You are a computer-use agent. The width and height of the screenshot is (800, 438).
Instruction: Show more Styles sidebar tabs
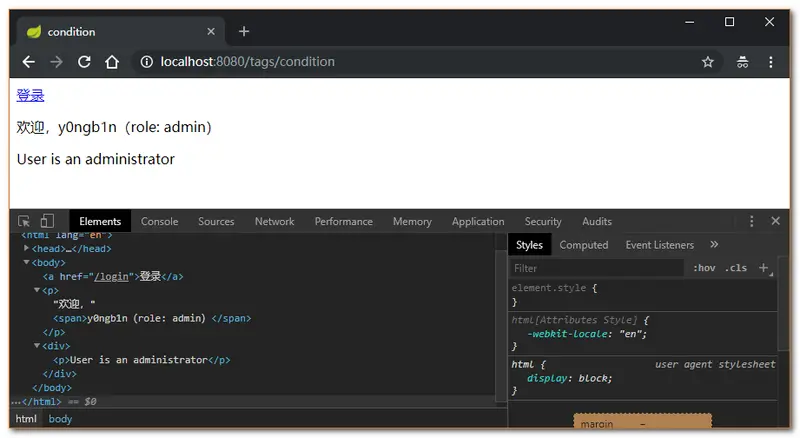click(x=714, y=245)
